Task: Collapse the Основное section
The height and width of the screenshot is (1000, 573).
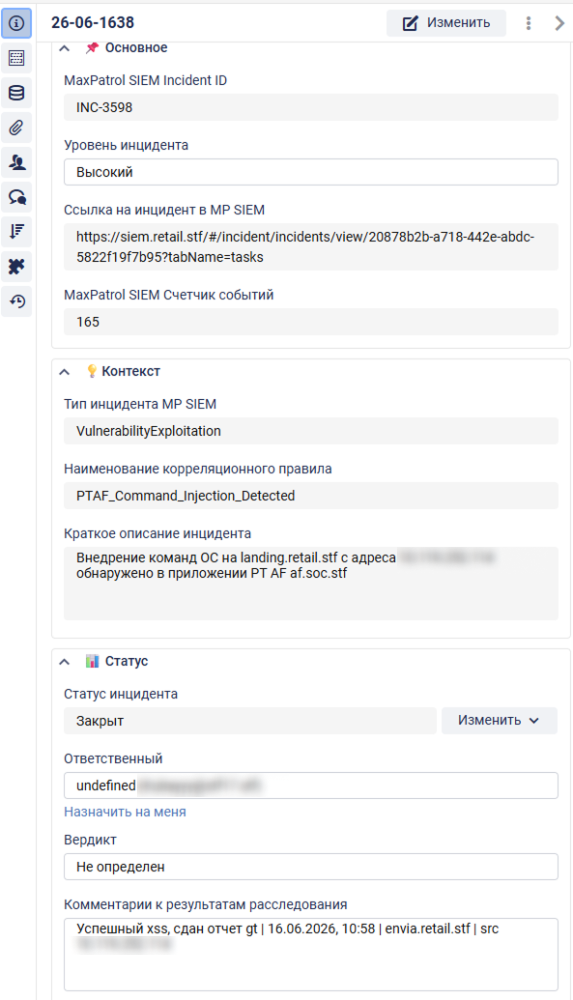Action: [x=64, y=48]
